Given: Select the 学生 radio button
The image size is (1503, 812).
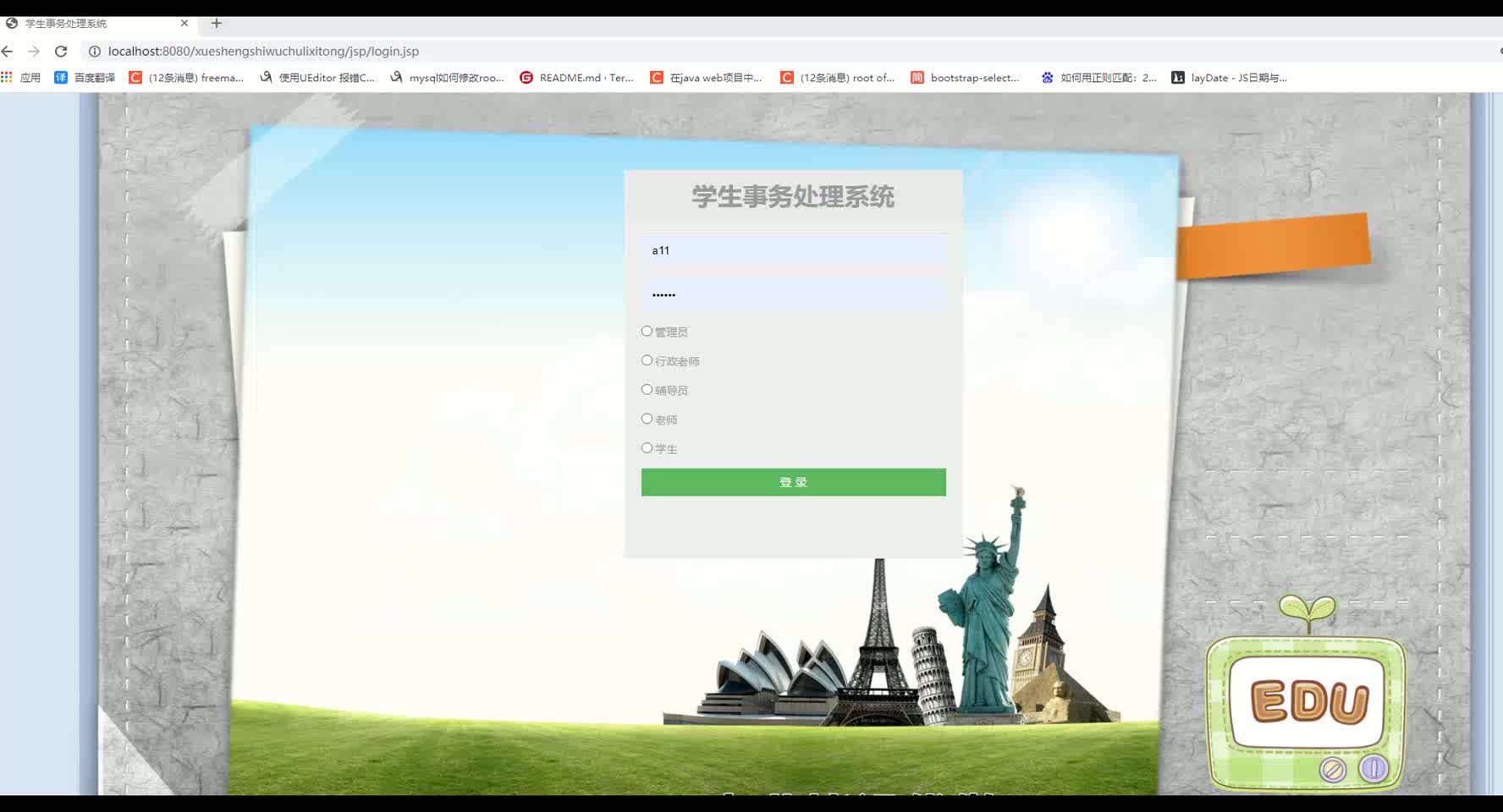Looking at the screenshot, I should [647, 448].
